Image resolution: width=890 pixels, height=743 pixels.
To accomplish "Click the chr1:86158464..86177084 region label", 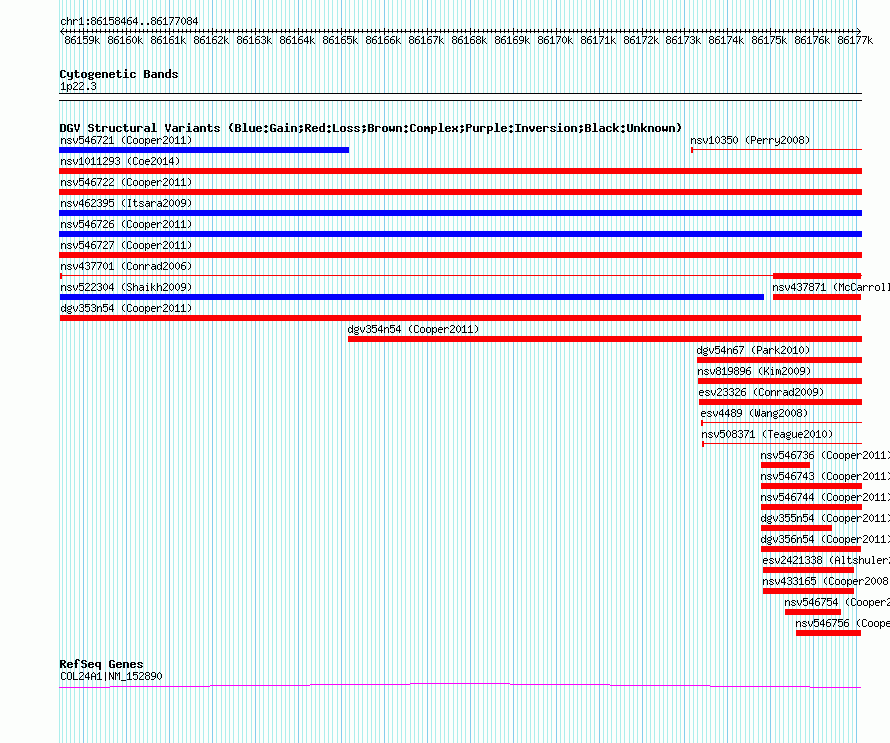I will coord(129,21).
